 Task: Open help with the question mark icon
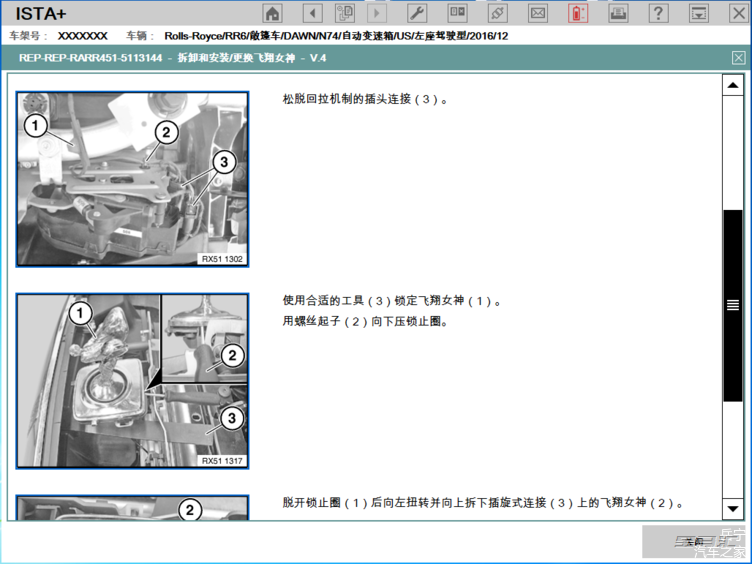[x=658, y=13]
